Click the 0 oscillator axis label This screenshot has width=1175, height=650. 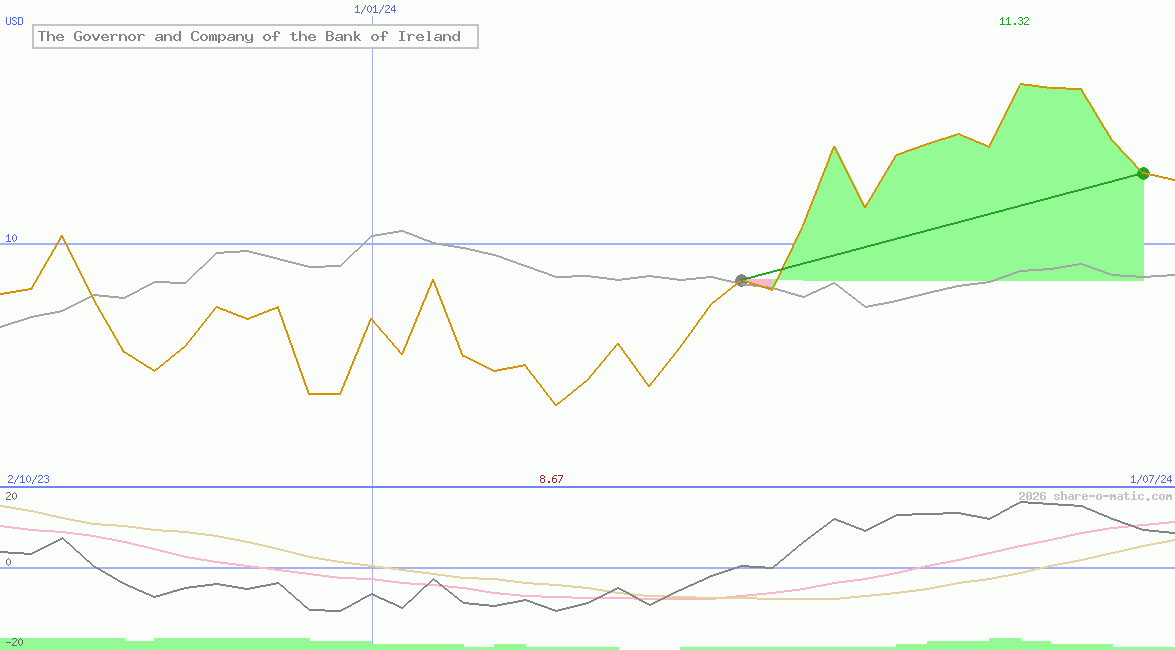pos(8,562)
